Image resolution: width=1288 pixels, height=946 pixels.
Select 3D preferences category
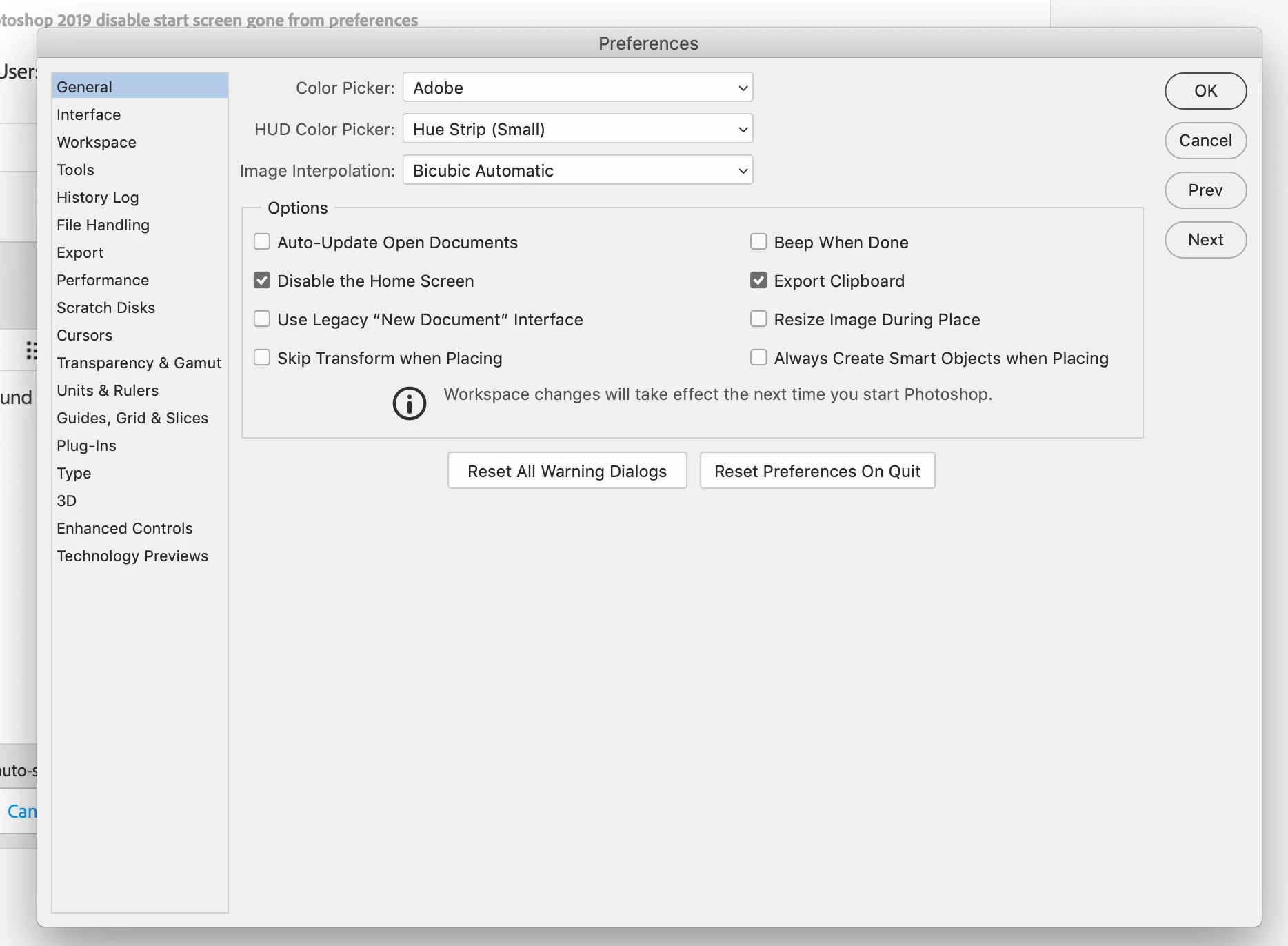[x=140, y=501]
